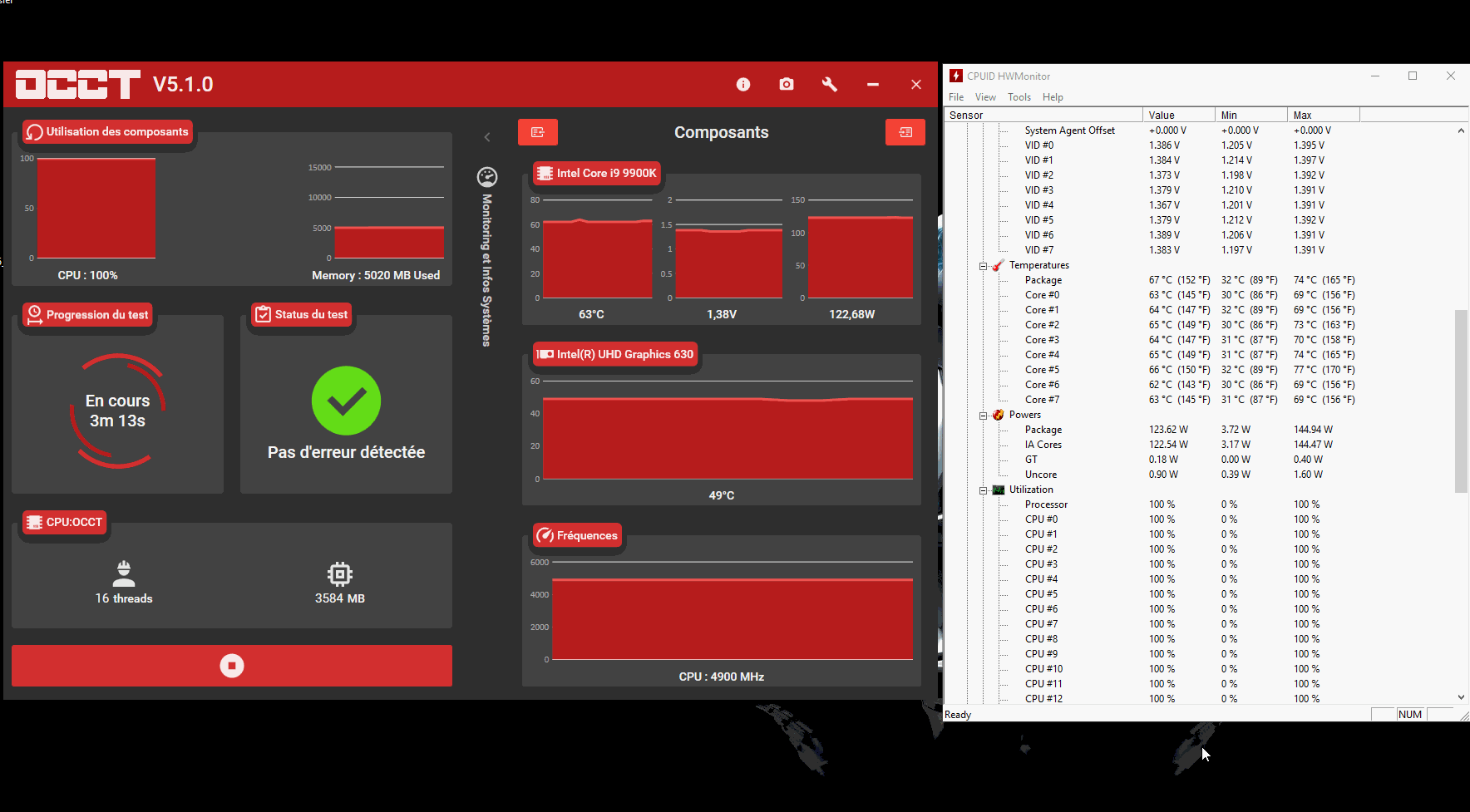Collapse the Utilization tree node
The width and height of the screenshot is (1470, 812).
pyautogui.click(x=983, y=490)
